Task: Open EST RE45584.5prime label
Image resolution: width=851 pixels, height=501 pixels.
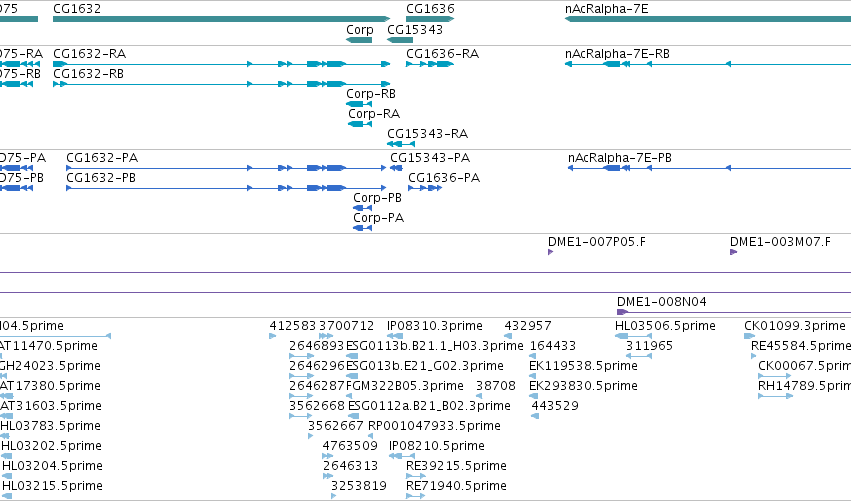Action: (x=801, y=346)
